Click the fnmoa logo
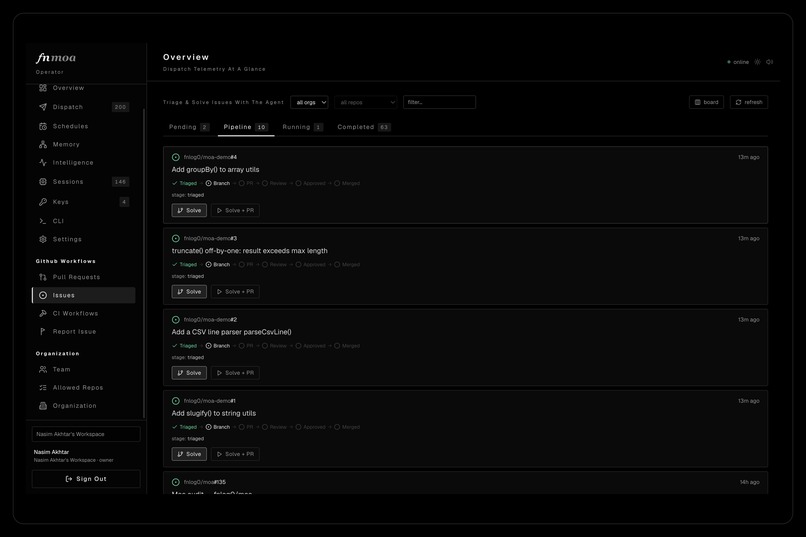 point(56,58)
